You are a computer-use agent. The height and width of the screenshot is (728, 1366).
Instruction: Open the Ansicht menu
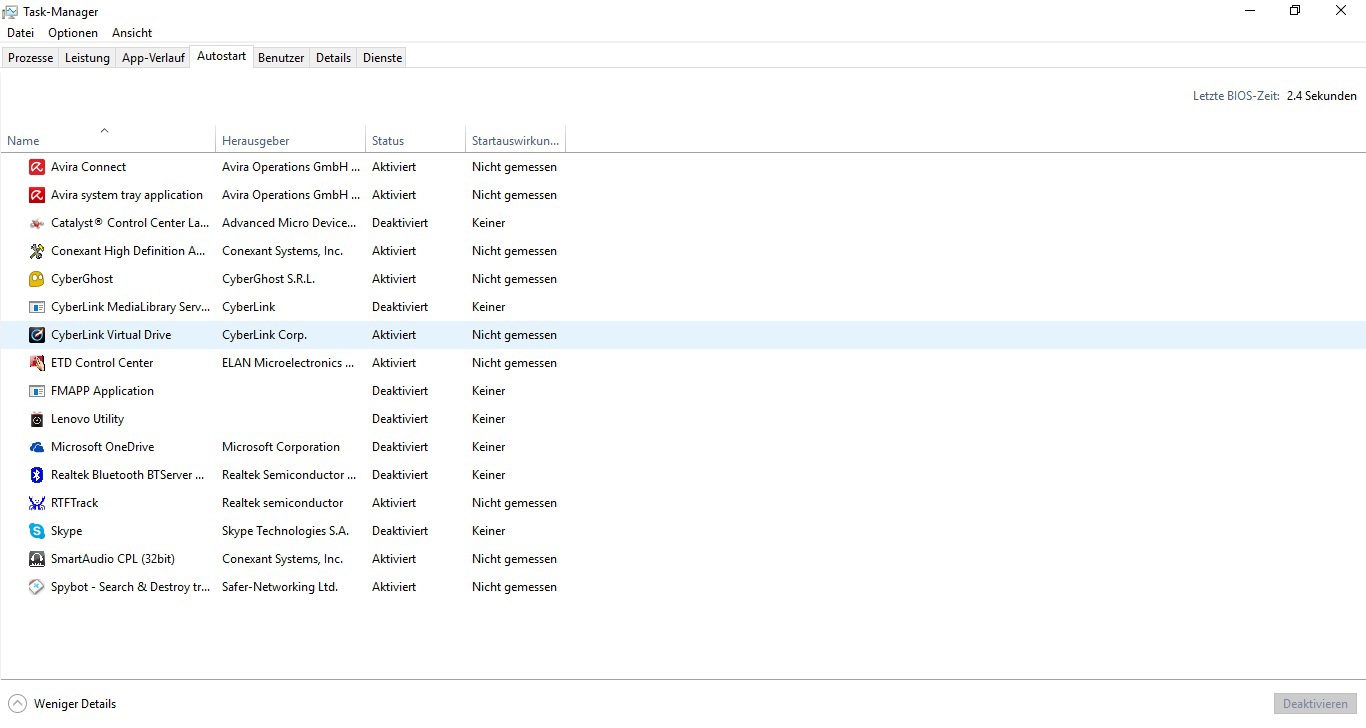pyautogui.click(x=132, y=33)
